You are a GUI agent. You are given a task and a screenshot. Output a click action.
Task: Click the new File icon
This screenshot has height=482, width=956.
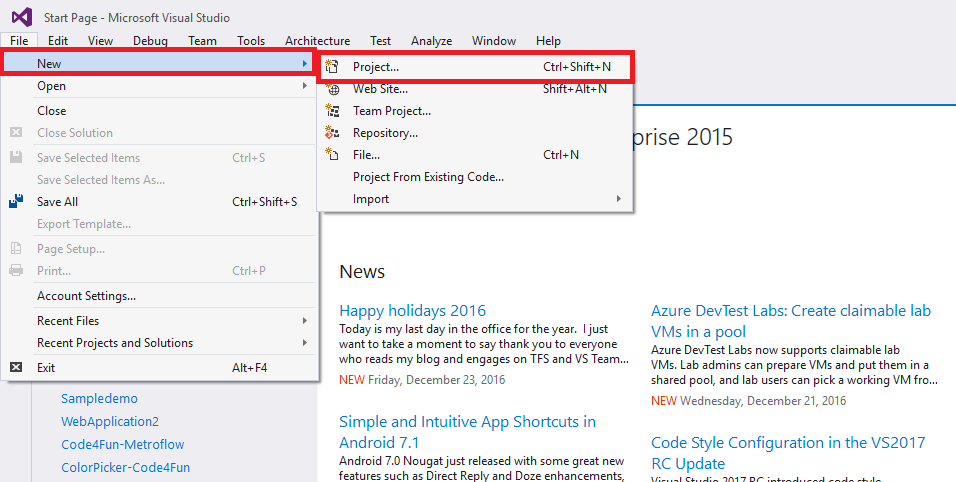(332, 155)
